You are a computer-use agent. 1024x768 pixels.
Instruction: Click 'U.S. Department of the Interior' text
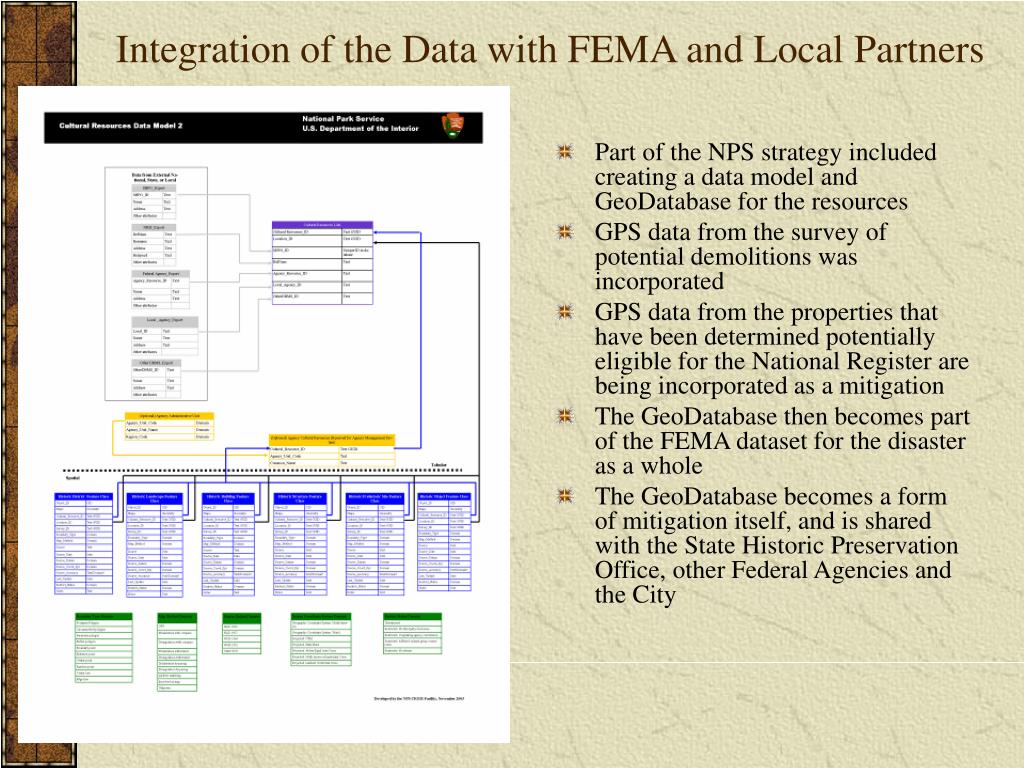point(360,129)
